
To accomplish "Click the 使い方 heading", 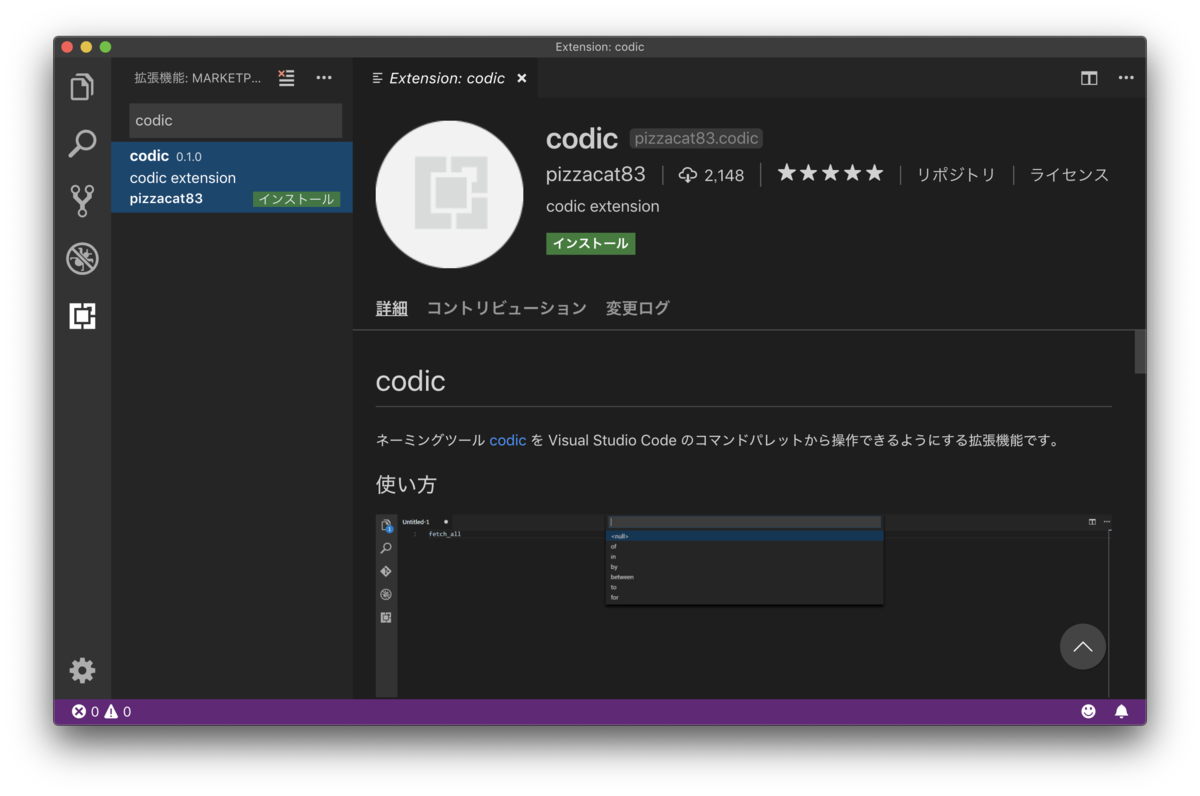I will click(x=406, y=485).
